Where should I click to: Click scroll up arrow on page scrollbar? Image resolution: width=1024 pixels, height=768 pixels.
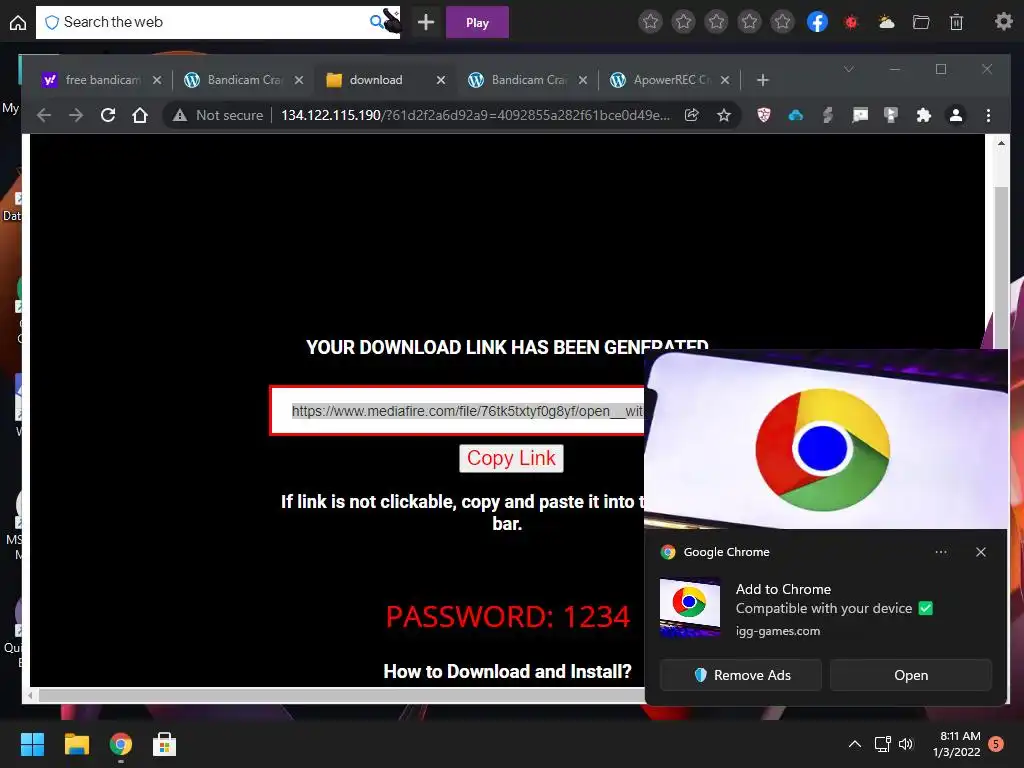click(1001, 142)
